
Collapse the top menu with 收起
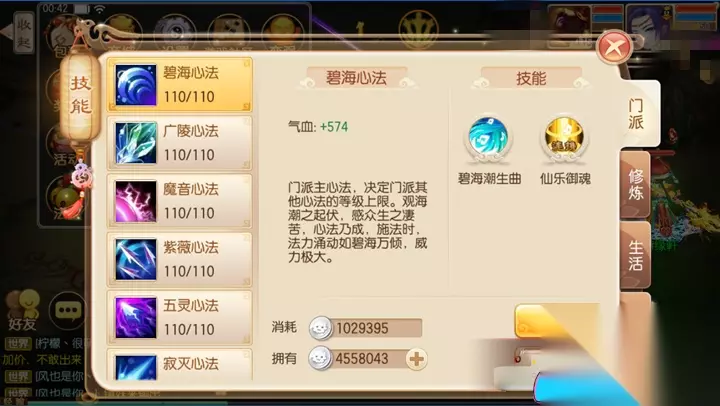coord(22,32)
